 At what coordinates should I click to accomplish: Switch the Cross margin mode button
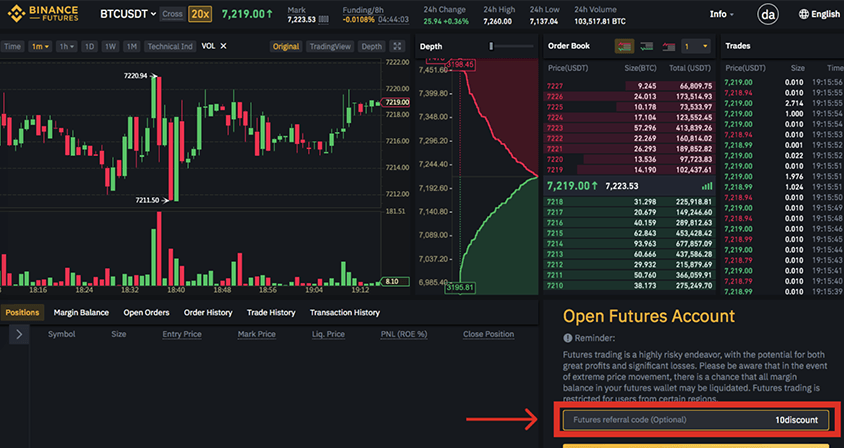(x=172, y=14)
